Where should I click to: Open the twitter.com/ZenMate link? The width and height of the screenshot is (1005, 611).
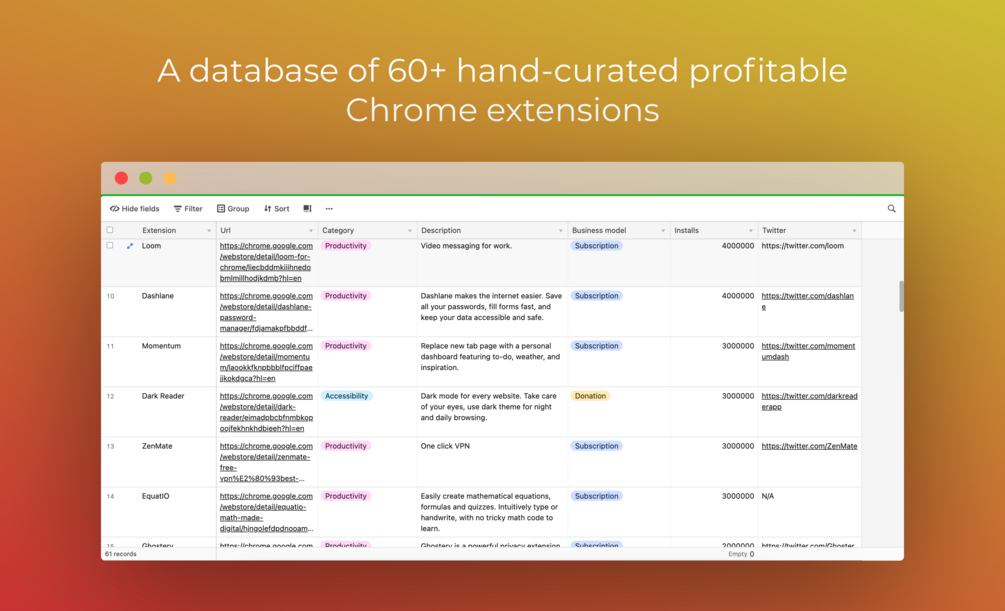point(809,446)
